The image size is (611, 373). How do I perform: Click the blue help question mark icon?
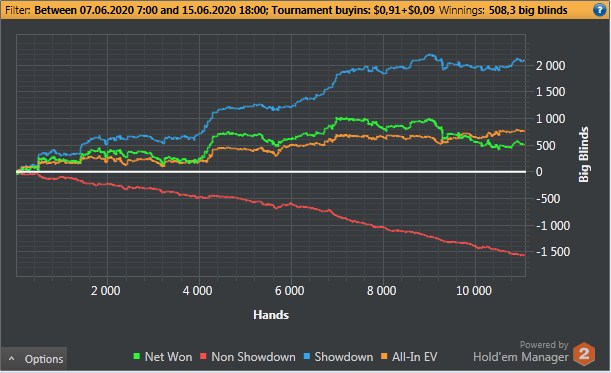[x=600, y=9]
